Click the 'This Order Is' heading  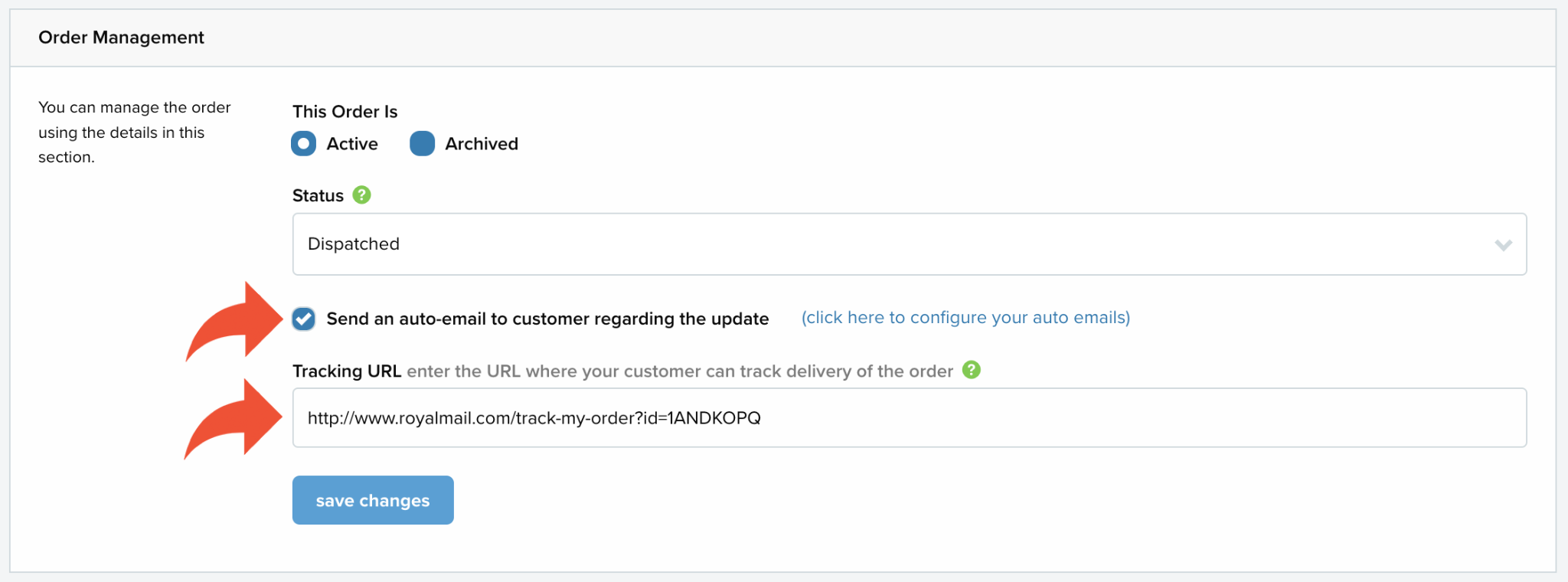tap(345, 112)
